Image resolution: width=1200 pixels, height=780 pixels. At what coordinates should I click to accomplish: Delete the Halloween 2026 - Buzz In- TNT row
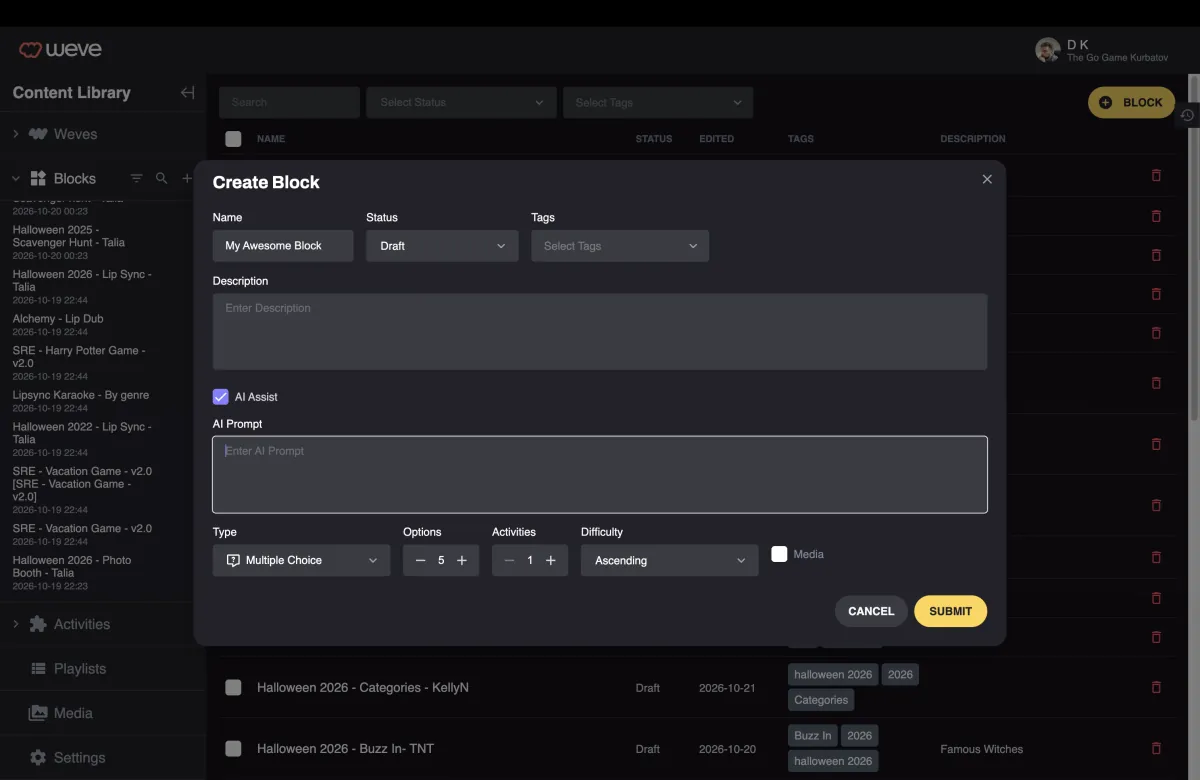pyautogui.click(x=1157, y=748)
